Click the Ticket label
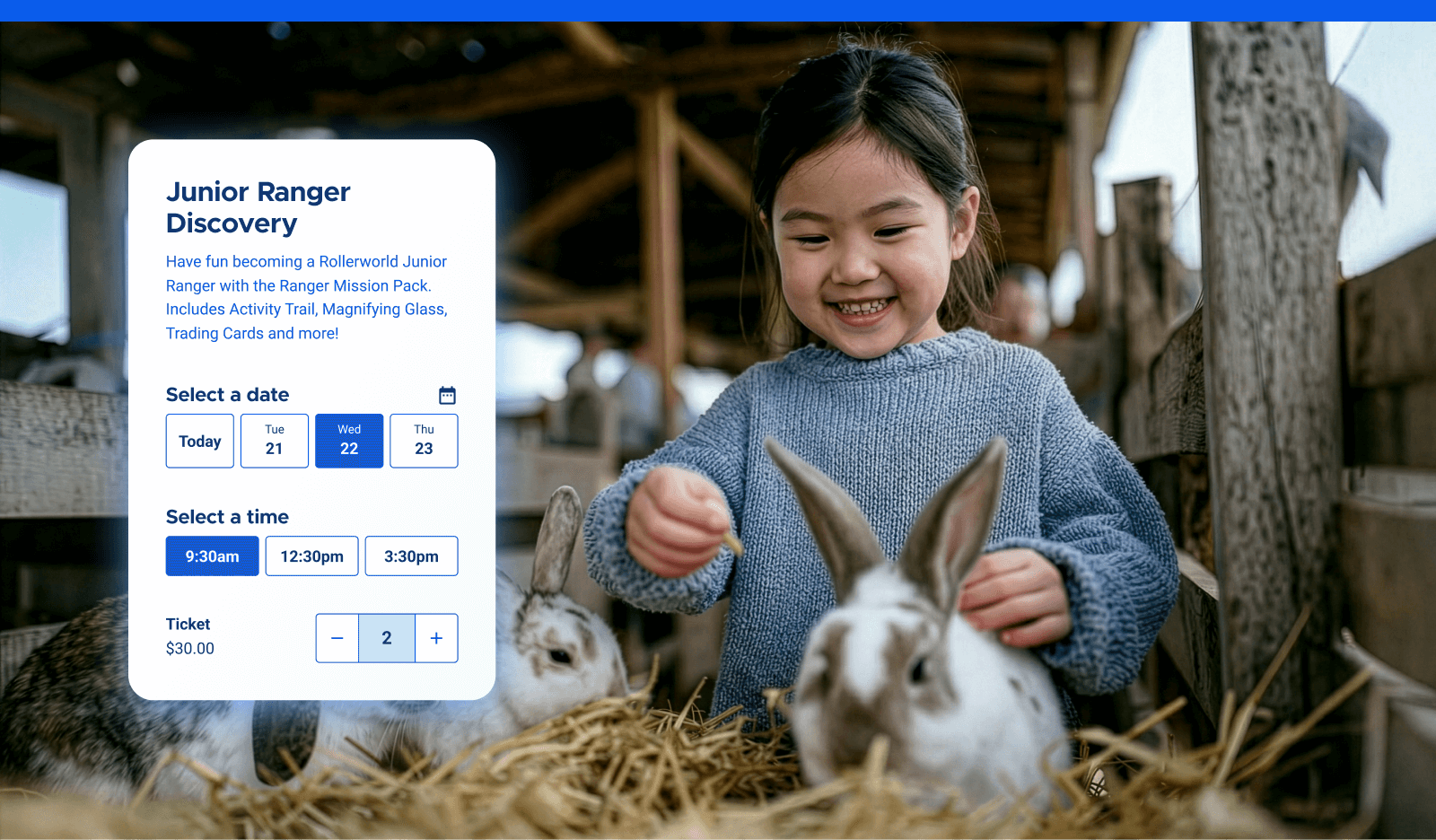This screenshot has width=1436, height=840. click(x=188, y=624)
